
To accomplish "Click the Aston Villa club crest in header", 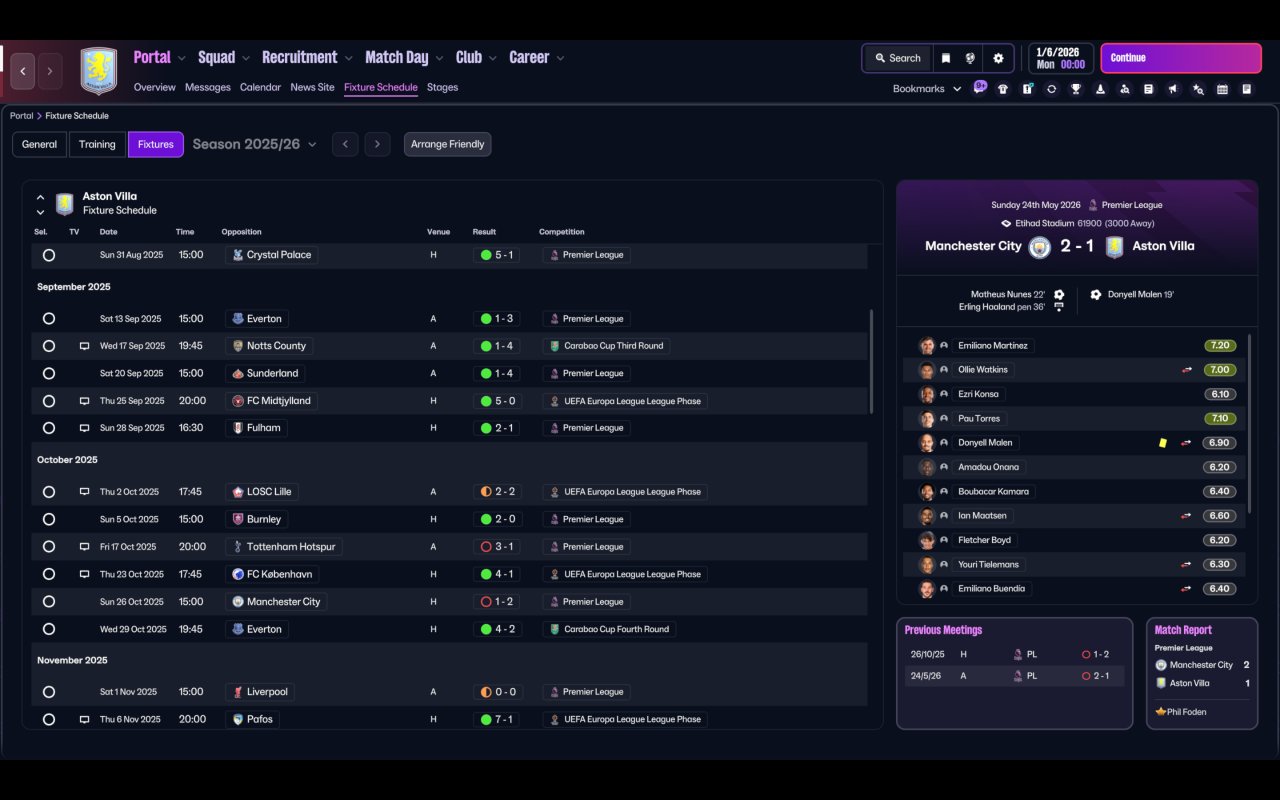I will (x=98, y=71).
